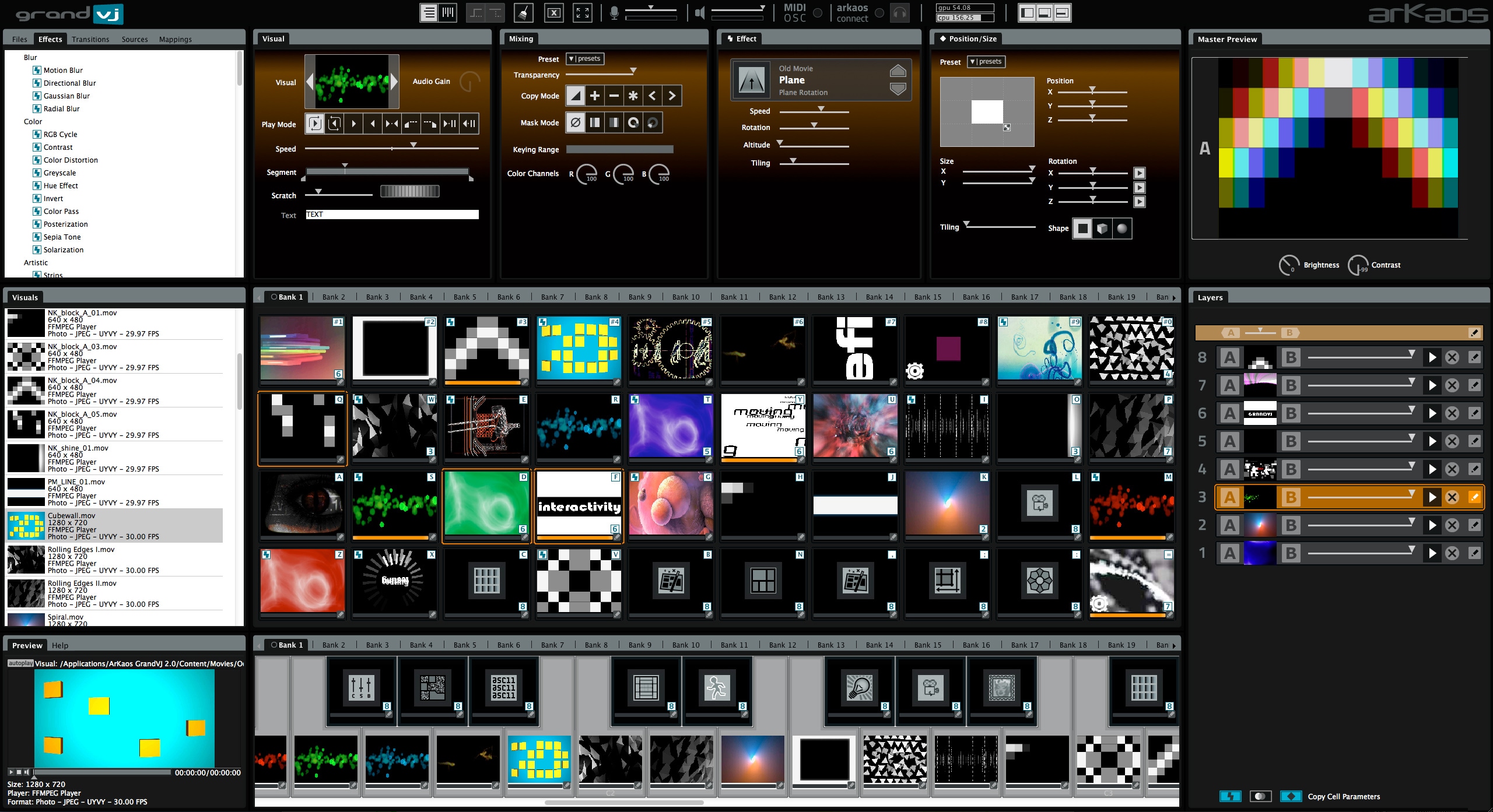Viewport: 1493px width, 812px height.
Task: Select the Mappings tab in top navigation
Action: [171, 40]
